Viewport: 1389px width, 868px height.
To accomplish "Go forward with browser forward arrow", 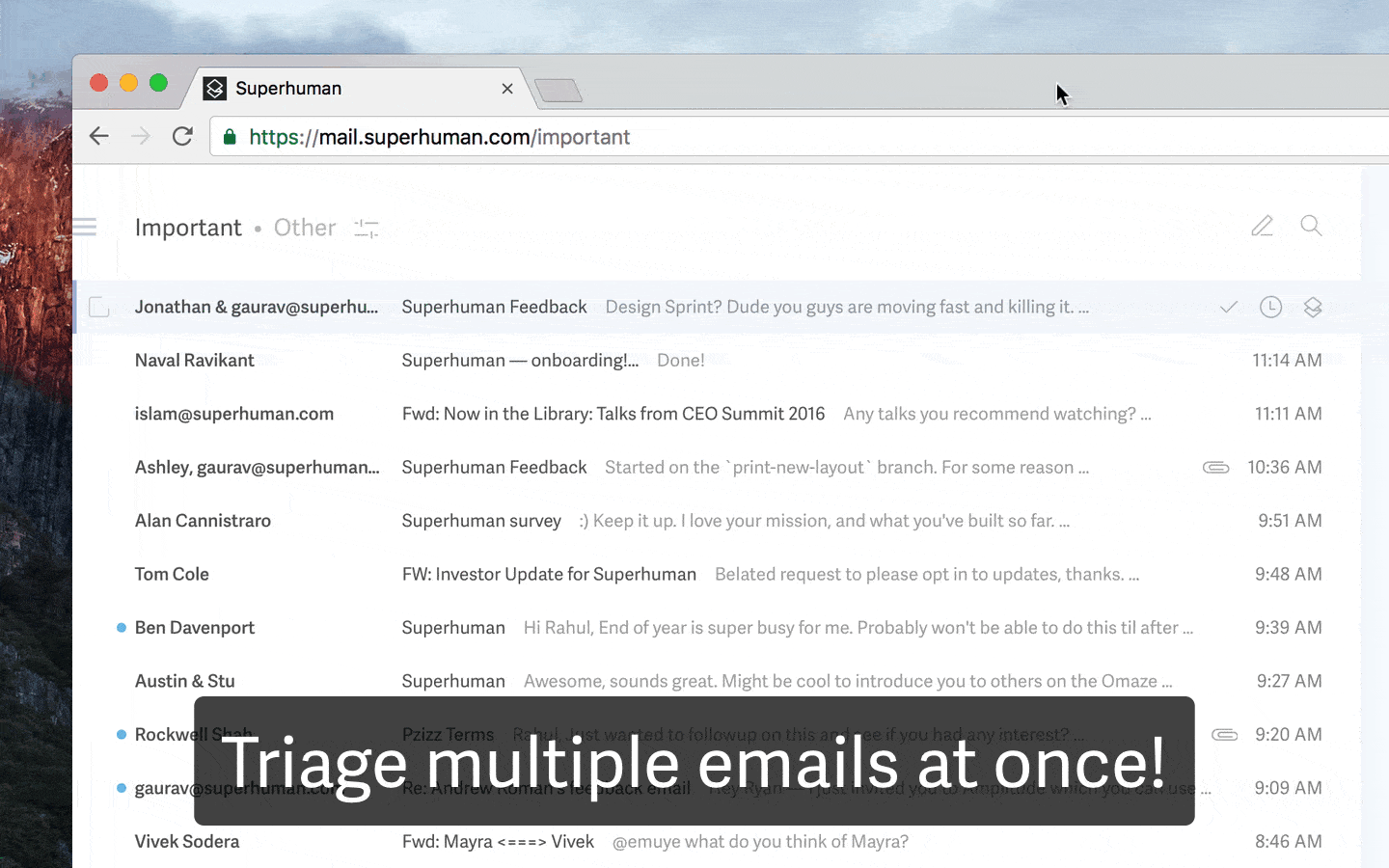I will click(141, 136).
